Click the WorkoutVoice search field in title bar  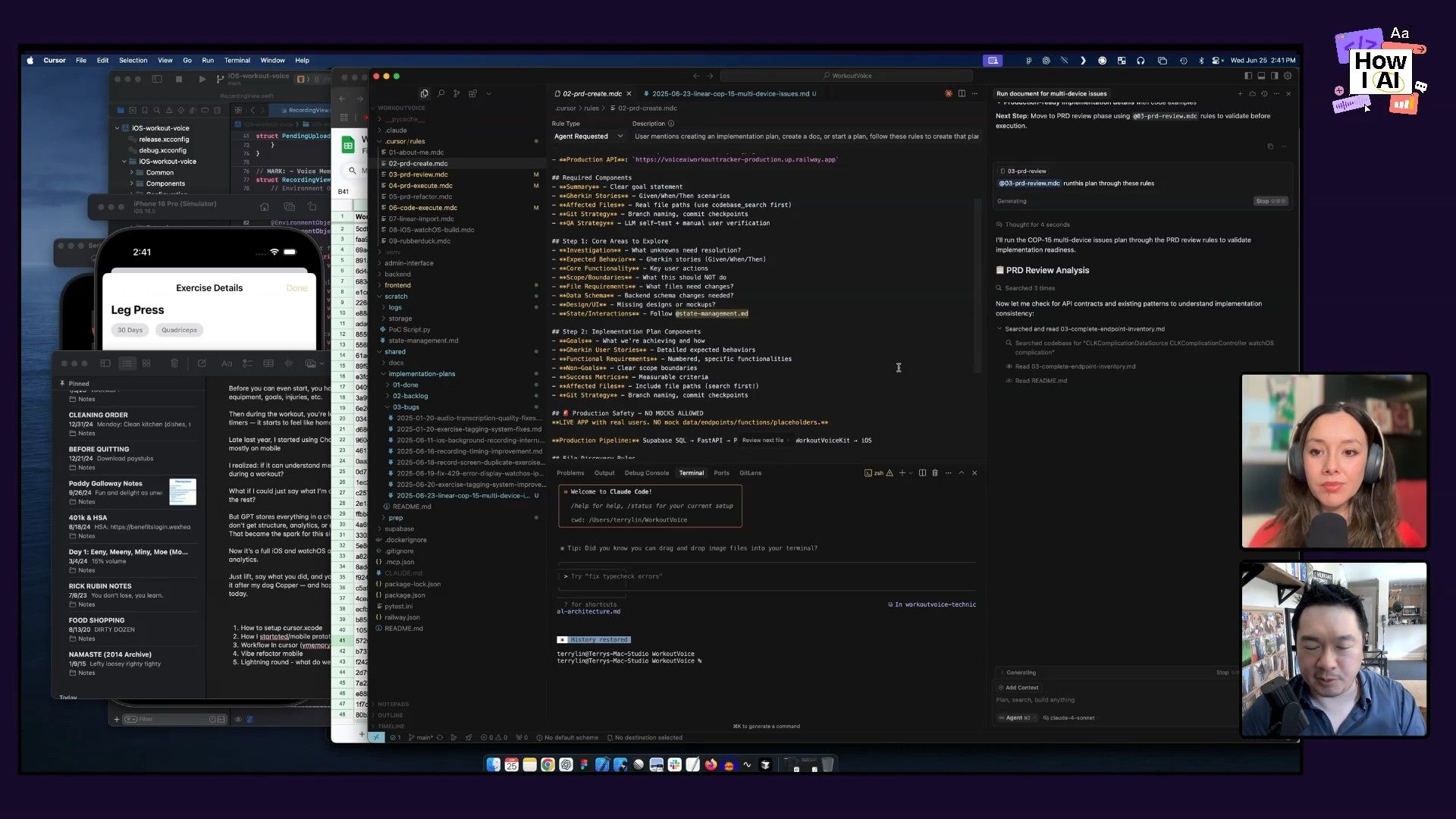pyautogui.click(x=846, y=76)
